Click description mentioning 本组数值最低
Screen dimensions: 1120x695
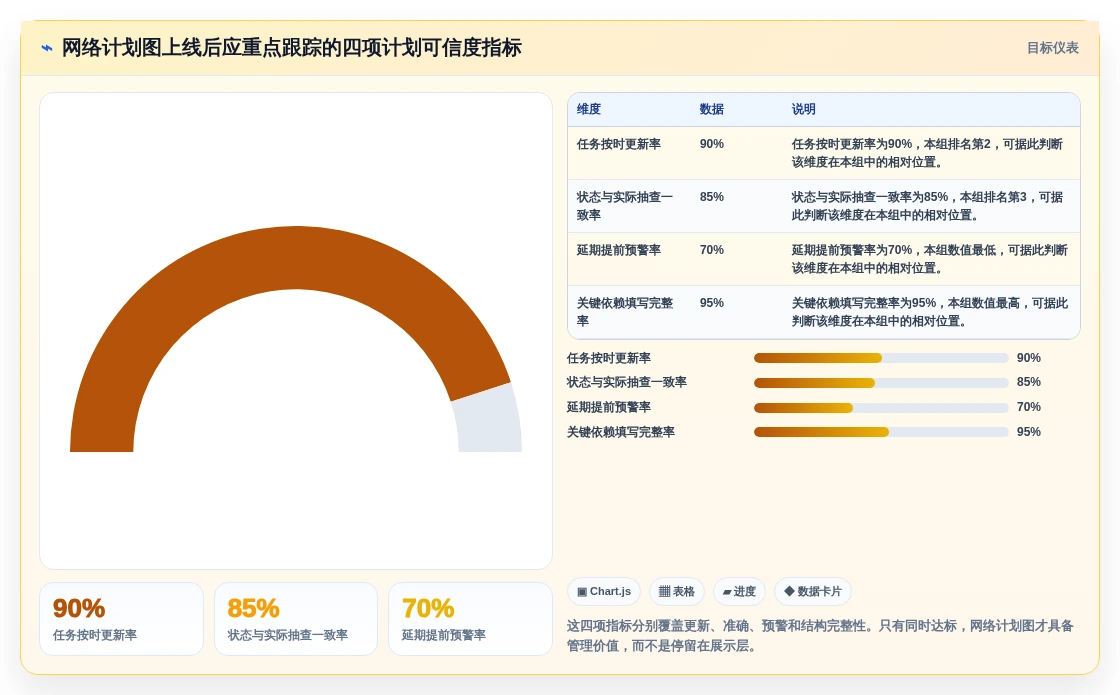(929, 259)
